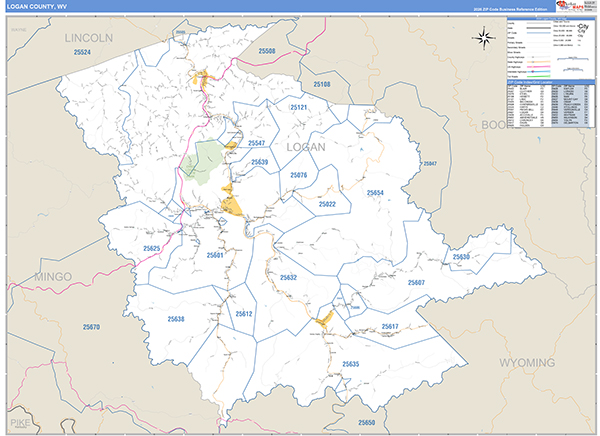The height and width of the screenshot is (436, 600).
Task: Click the PIKE county name label
Action: point(20,423)
